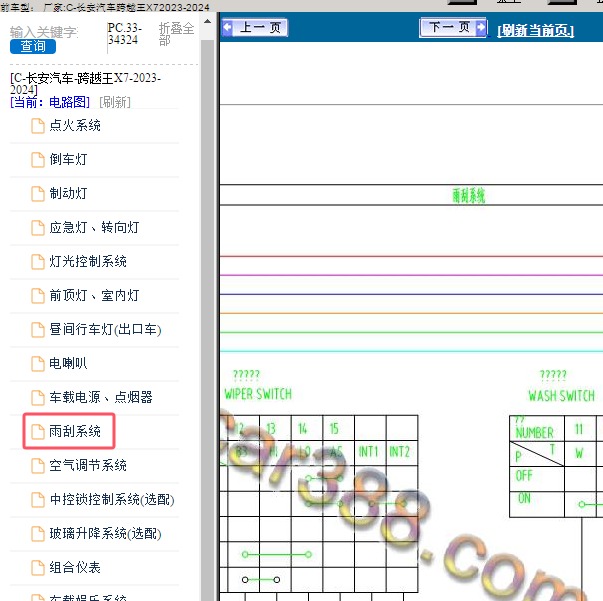Open the 玻璃升降系统(选配) item
The width and height of the screenshot is (603, 601).
tap(105, 533)
